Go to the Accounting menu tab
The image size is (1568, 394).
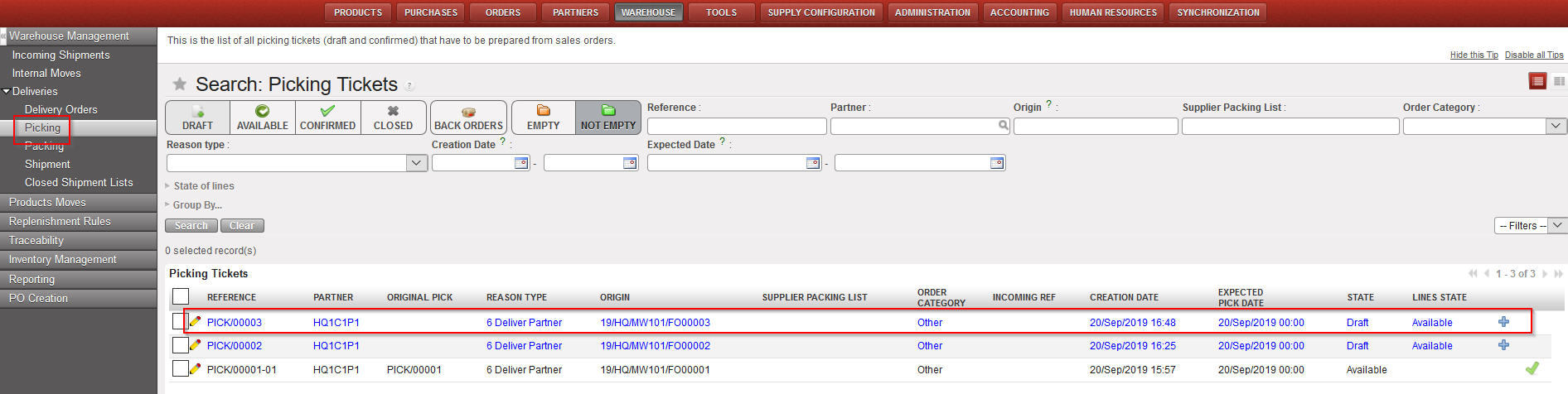point(1019,12)
